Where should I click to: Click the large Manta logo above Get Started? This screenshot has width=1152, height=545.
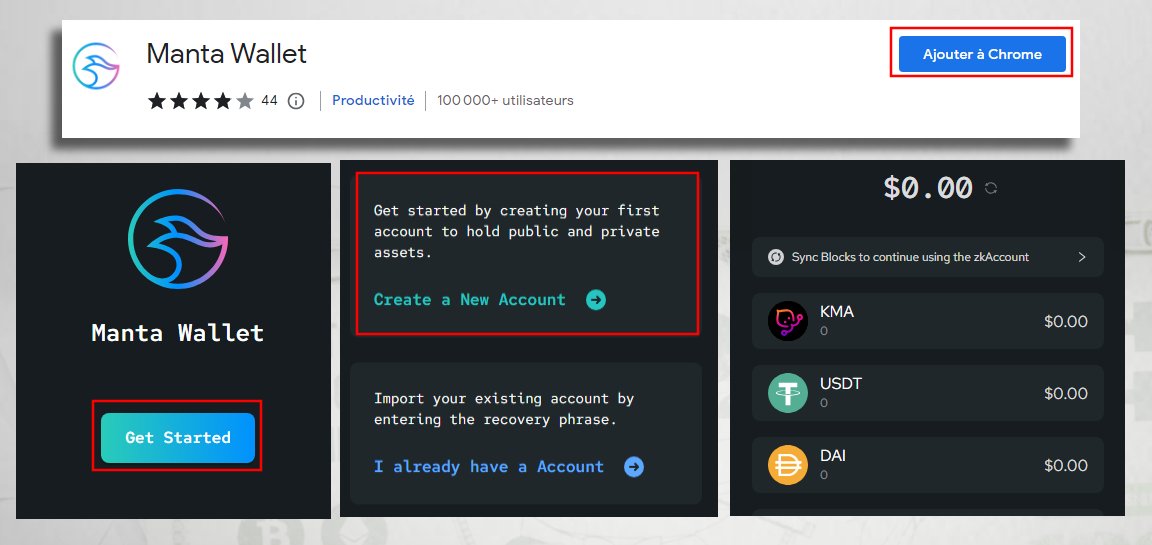click(x=178, y=239)
